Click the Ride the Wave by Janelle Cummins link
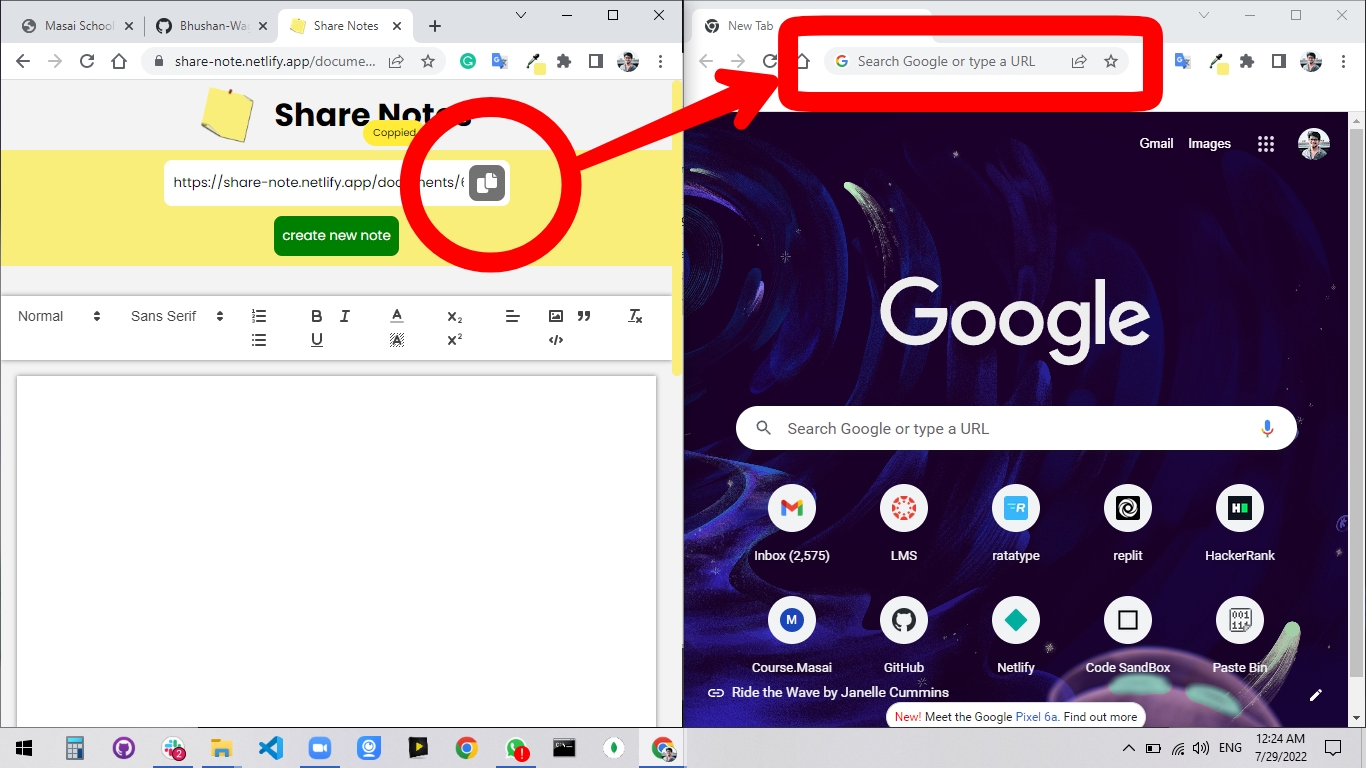1366x768 pixels. coord(828,692)
